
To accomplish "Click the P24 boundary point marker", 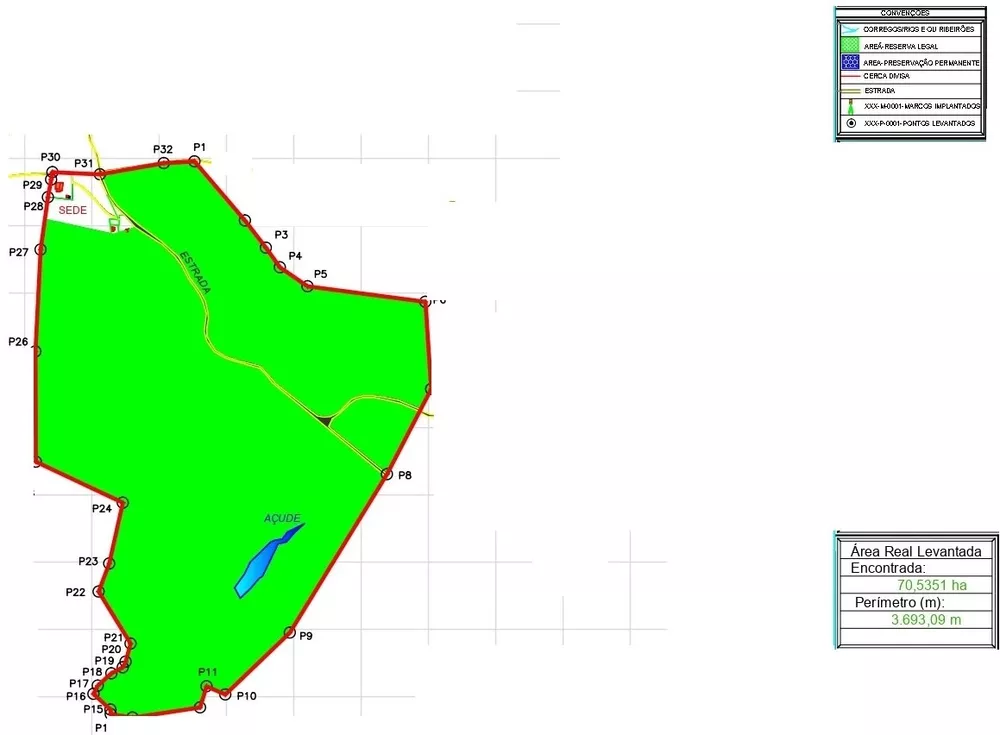I will coord(122,503).
